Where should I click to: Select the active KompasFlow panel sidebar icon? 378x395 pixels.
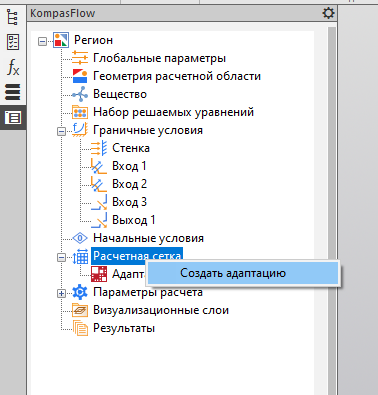(x=13, y=117)
